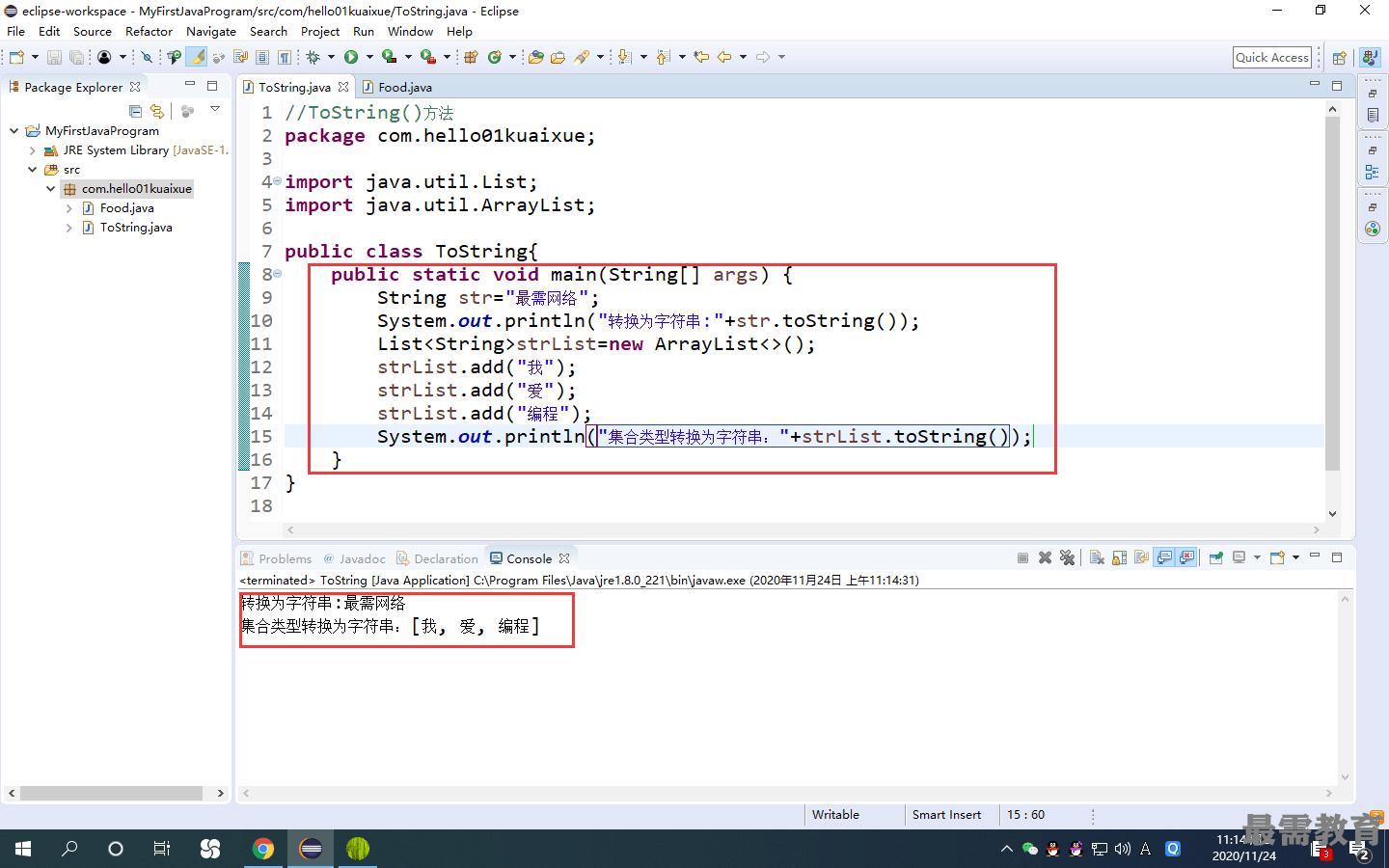
Task: Toggle Link with Editor in Package Explorer
Action: point(157,112)
